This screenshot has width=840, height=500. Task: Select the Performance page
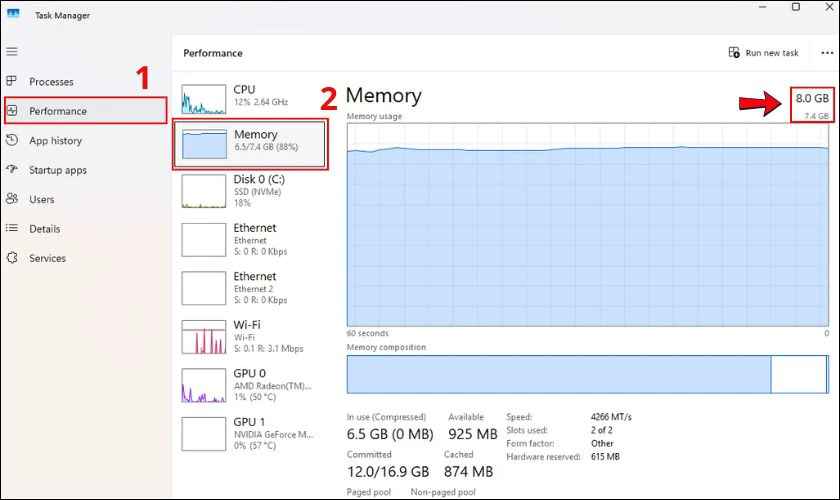coord(86,111)
